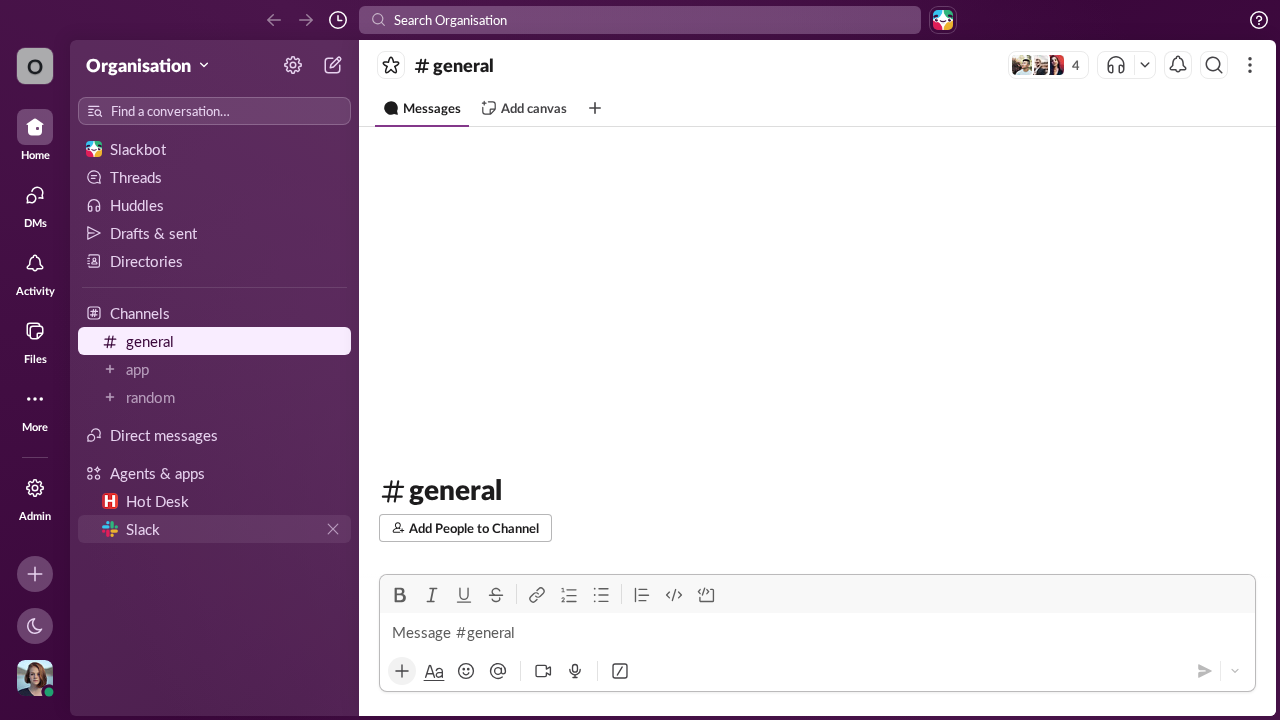
Task: Open Files in the left rail
Action: pos(35,339)
